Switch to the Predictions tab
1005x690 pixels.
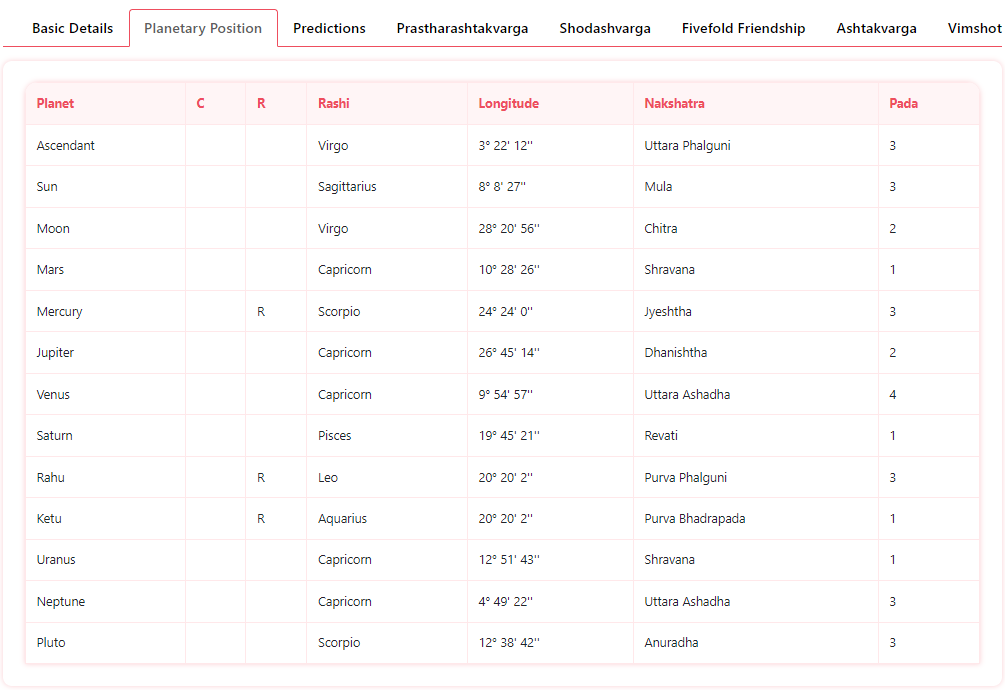point(329,28)
